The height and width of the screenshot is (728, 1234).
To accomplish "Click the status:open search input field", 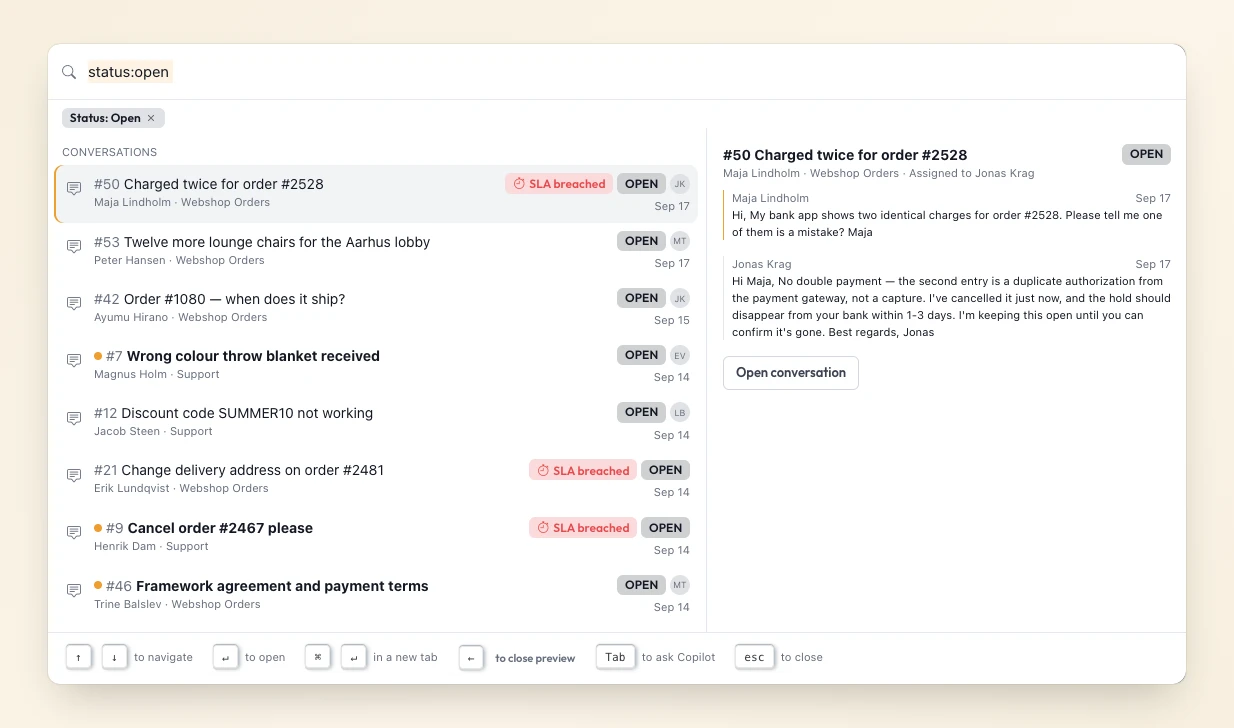I will click(630, 72).
